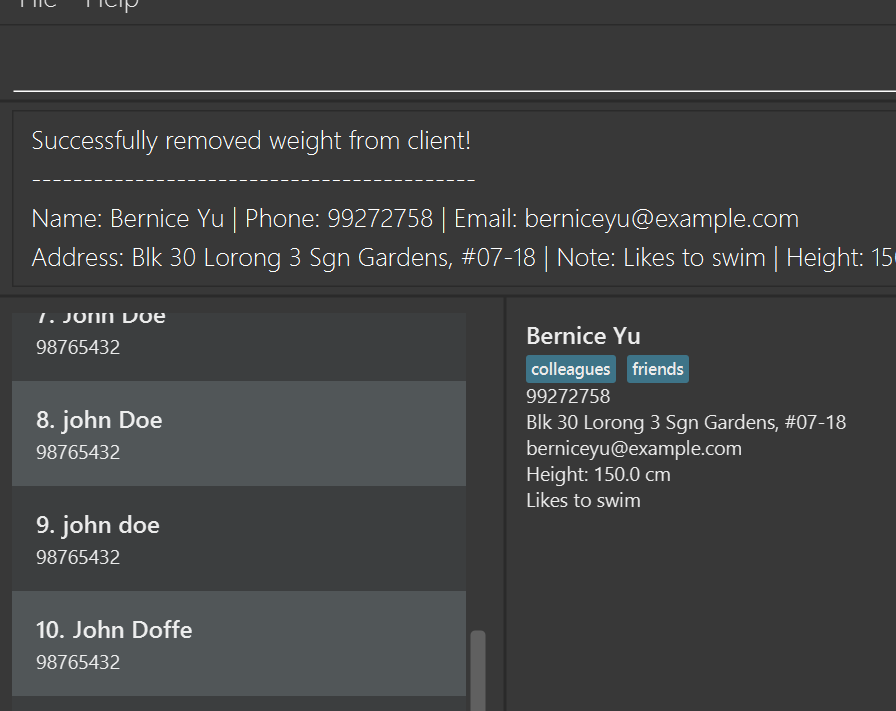Screen dimensions: 896x711
Task: Click the Height: 150.0 cm line
Action: coord(598,474)
